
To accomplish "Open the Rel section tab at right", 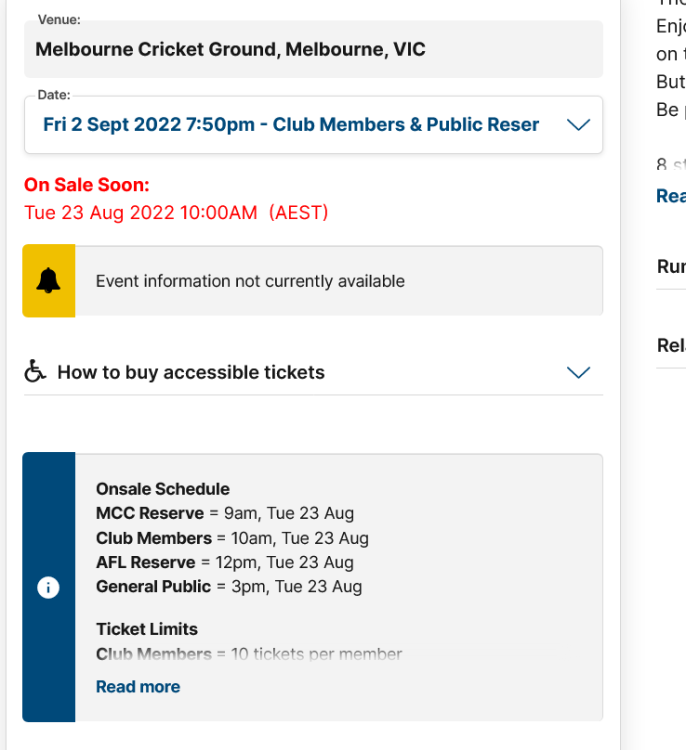I will coord(671,345).
